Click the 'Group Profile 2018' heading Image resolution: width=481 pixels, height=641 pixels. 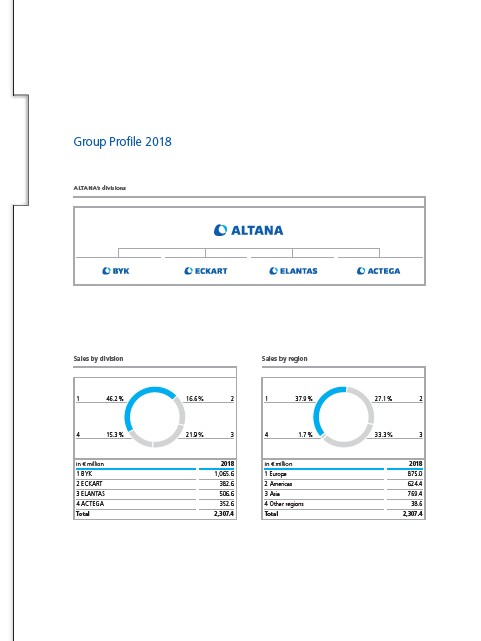[x=122, y=142]
